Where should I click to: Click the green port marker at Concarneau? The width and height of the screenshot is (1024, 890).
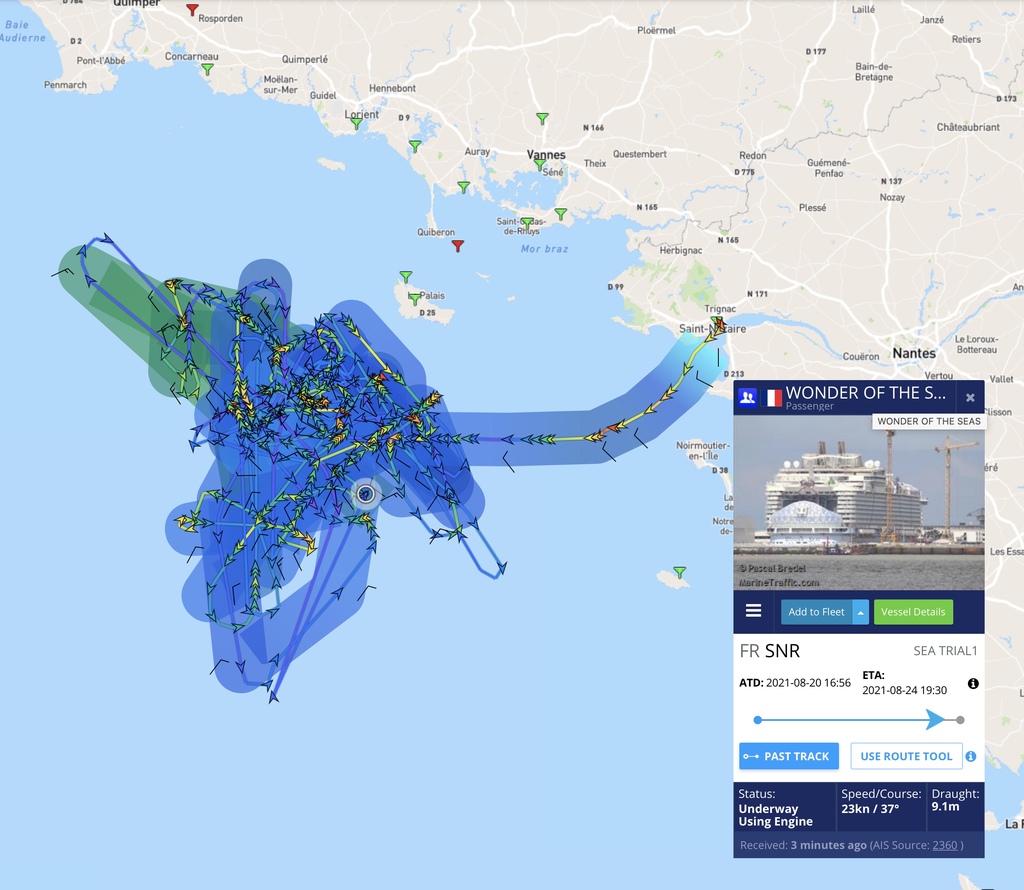click(207, 69)
